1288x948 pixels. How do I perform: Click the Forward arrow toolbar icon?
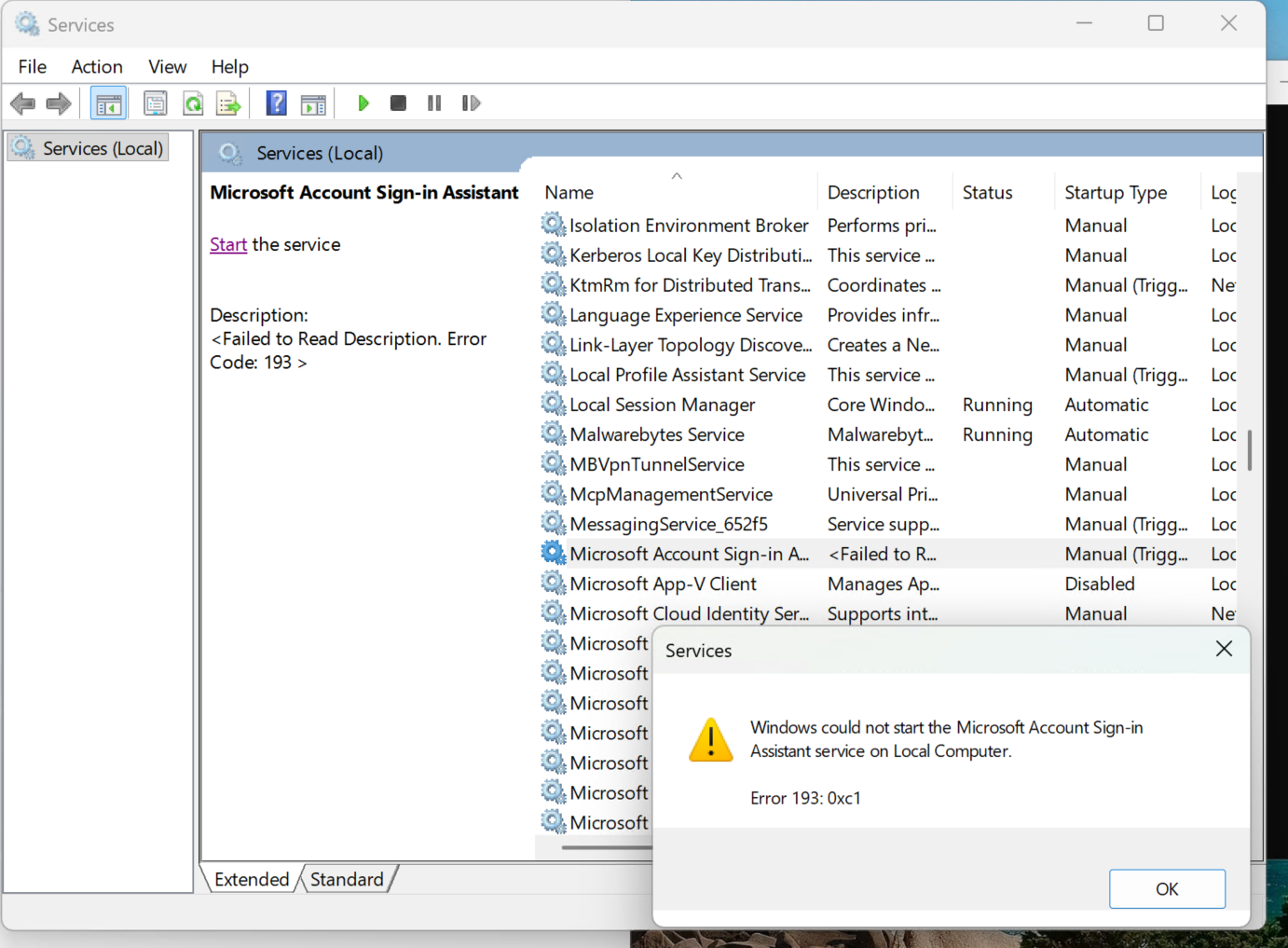coord(59,103)
